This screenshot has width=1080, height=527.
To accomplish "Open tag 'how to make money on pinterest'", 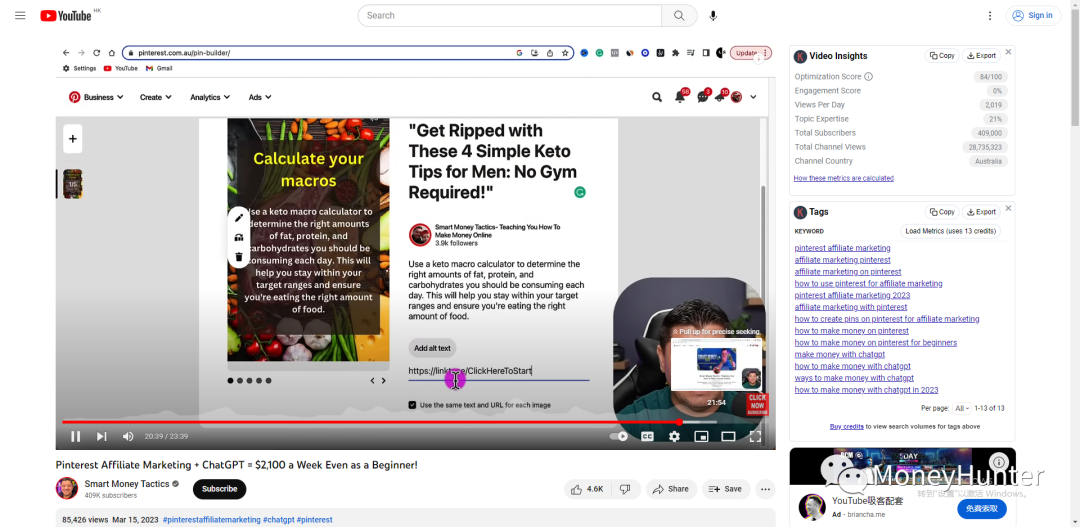I will [x=851, y=331].
